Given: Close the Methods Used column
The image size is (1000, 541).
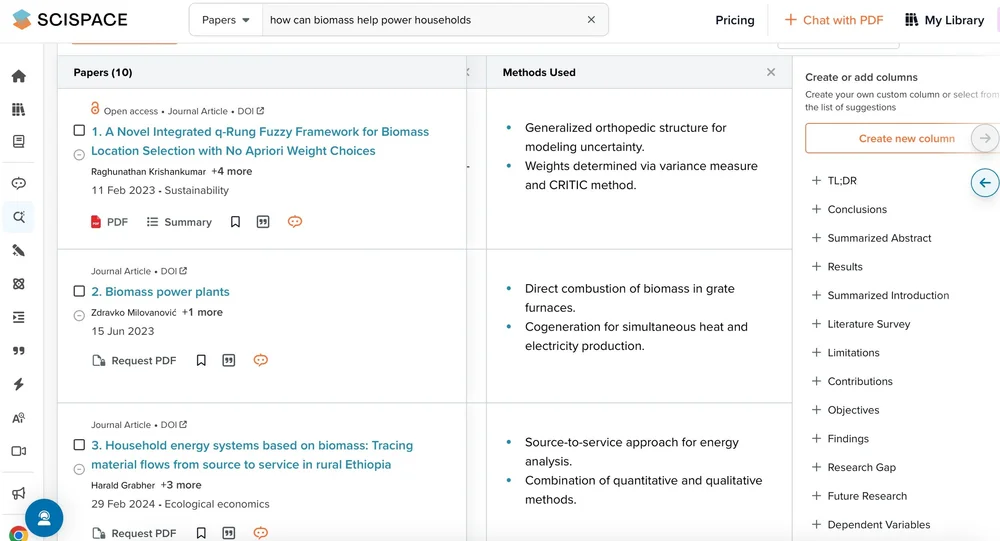Looking at the screenshot, I should coord(771,72).
